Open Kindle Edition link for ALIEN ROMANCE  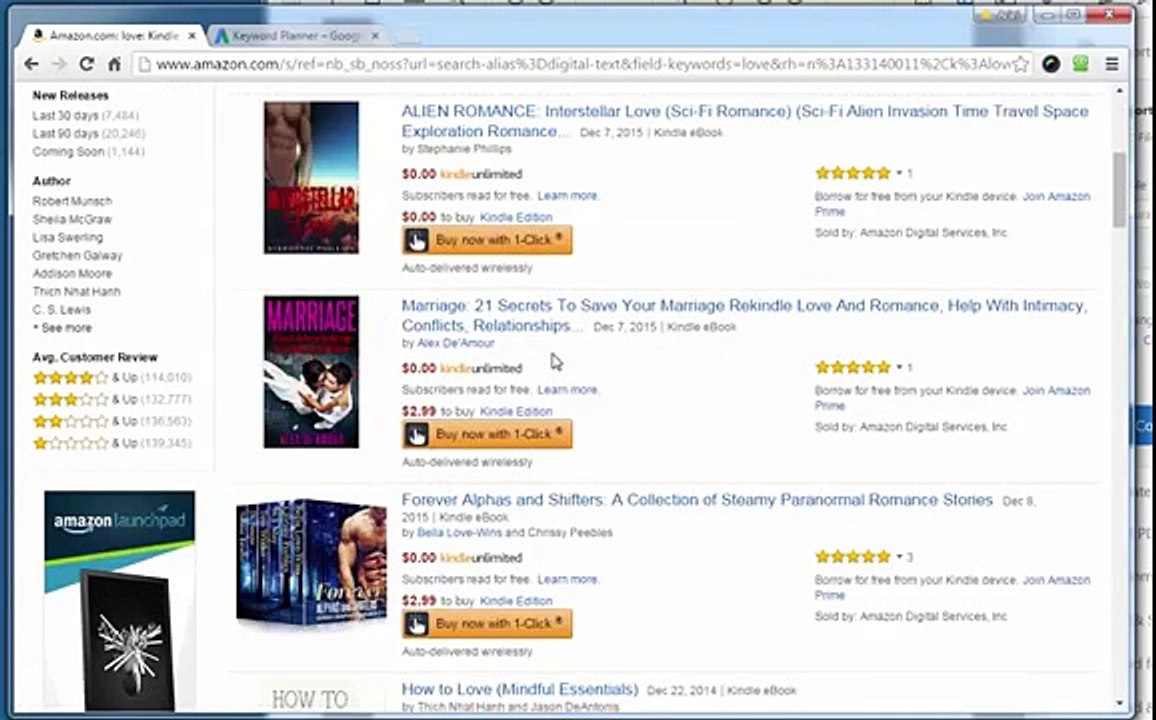[x=516, y=217]
